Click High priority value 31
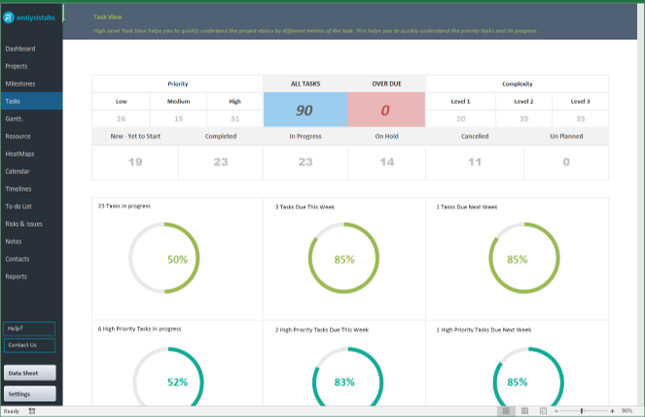Screen dimensions: 645x417 point(235,119)
